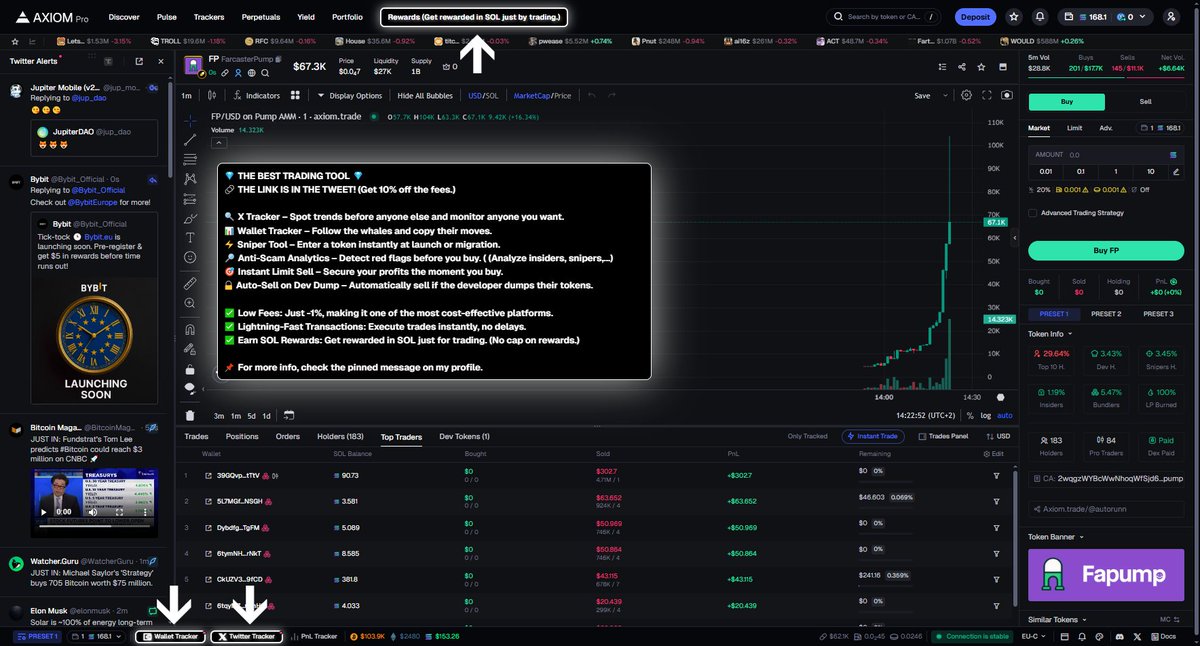Take a chart snapshot with camera icon

1007,95
